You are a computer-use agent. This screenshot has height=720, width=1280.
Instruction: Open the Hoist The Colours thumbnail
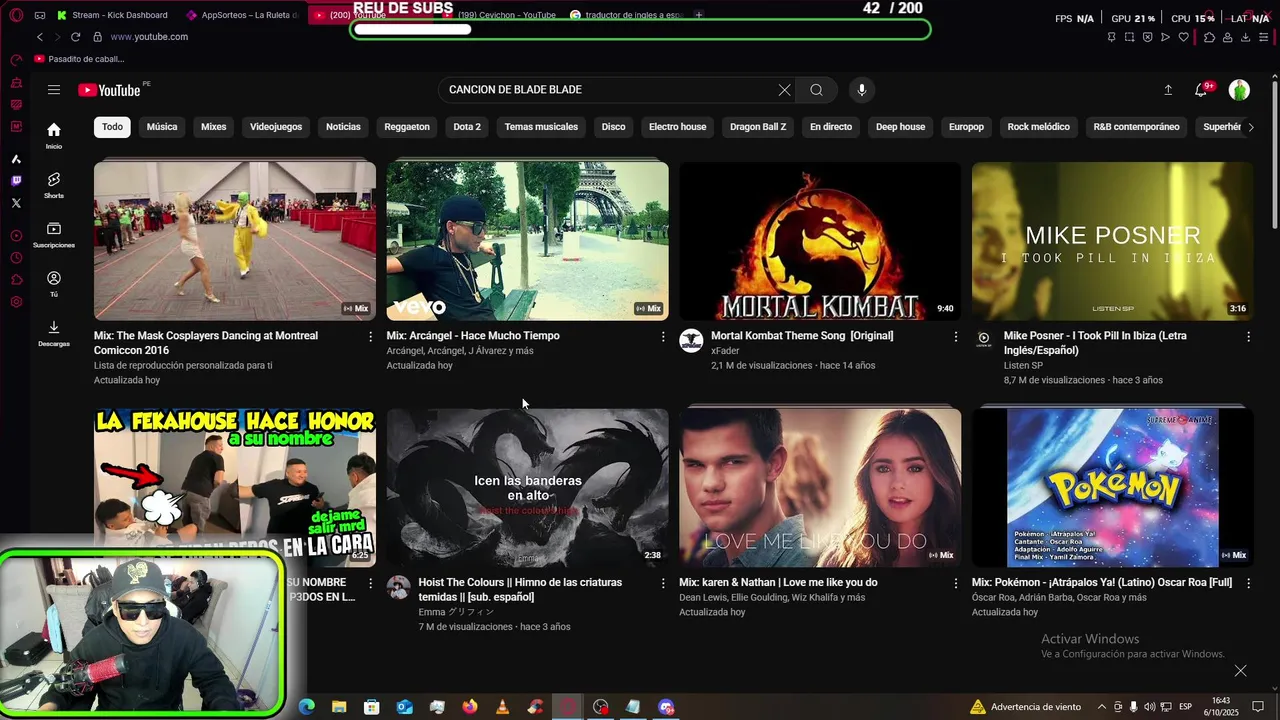pyautogui.click(x=527, y=487)
